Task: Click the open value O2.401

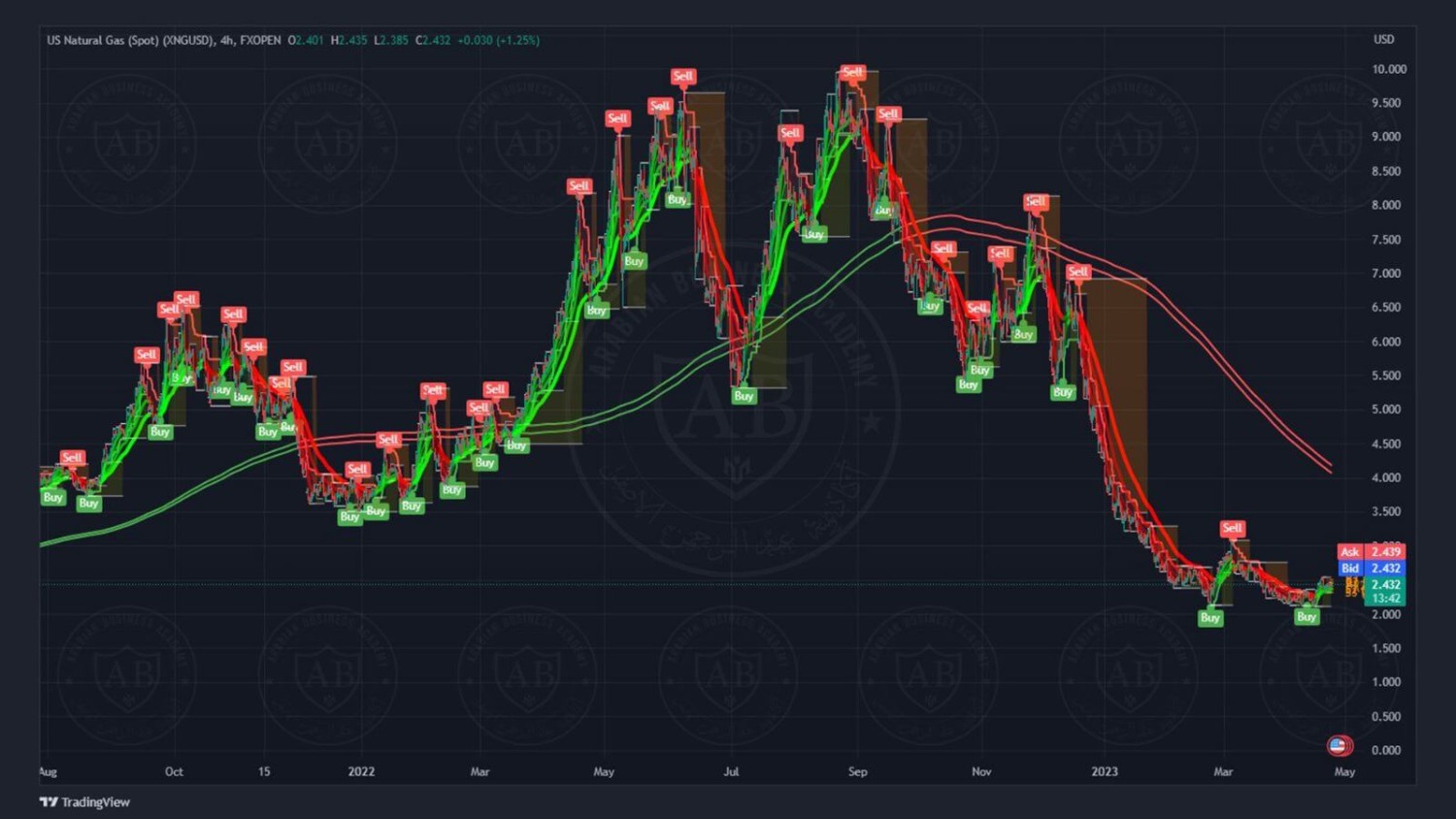Action: pyautogui.click(x=306, y=40)
